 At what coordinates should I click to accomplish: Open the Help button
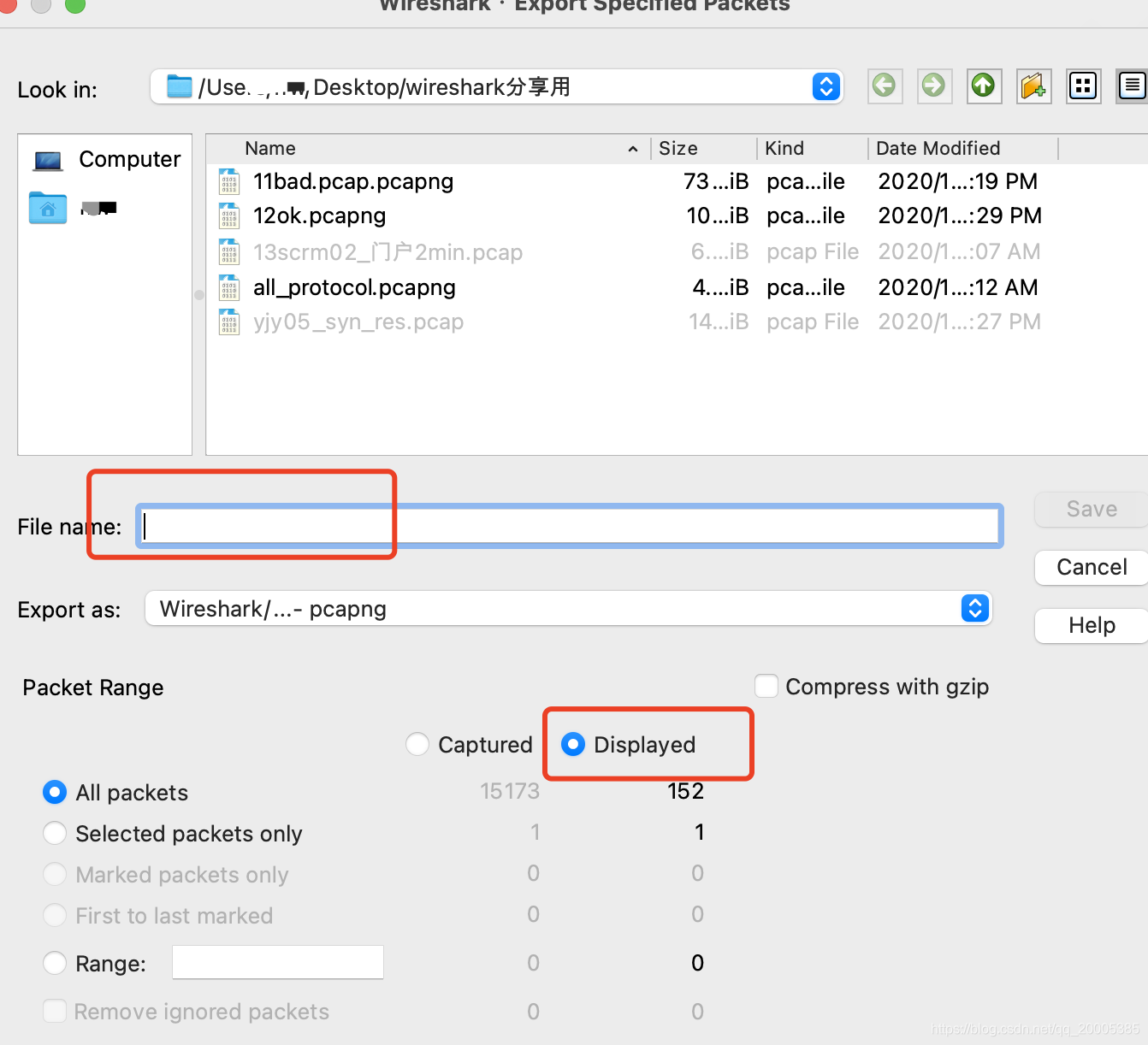[x=1092, y=626]
